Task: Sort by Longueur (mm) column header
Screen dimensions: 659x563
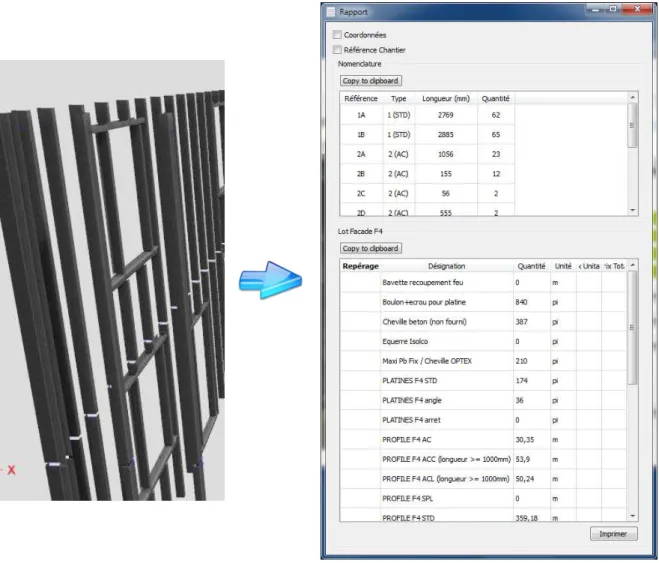Action: [x=446, y=98]
